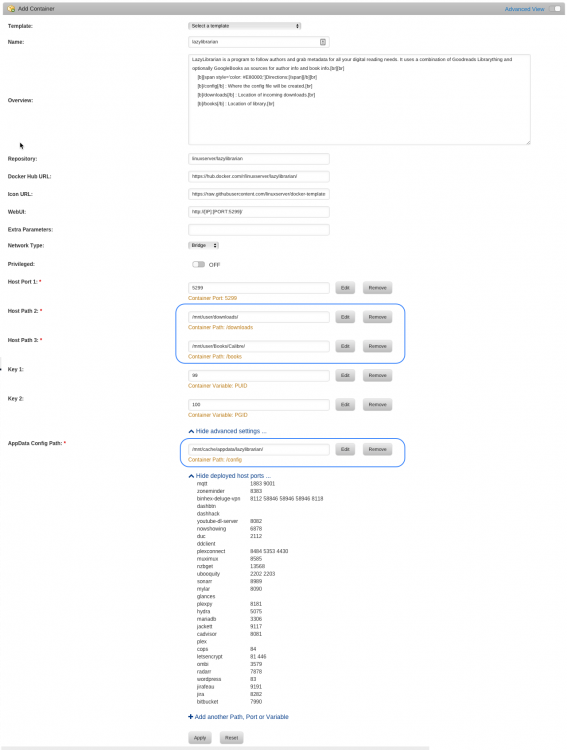Click the Icon URL field
567x750 pixels.
pyautogui.click(x=258, y=194)
